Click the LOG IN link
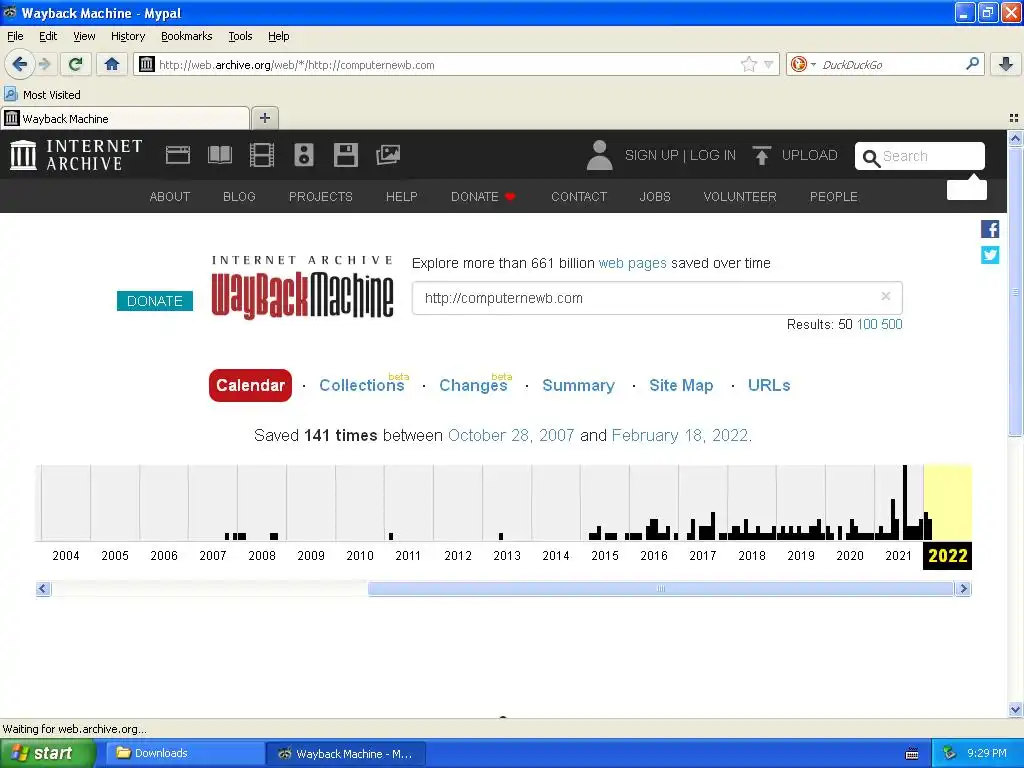This screenshot has width=1024, height=768. 713,155
